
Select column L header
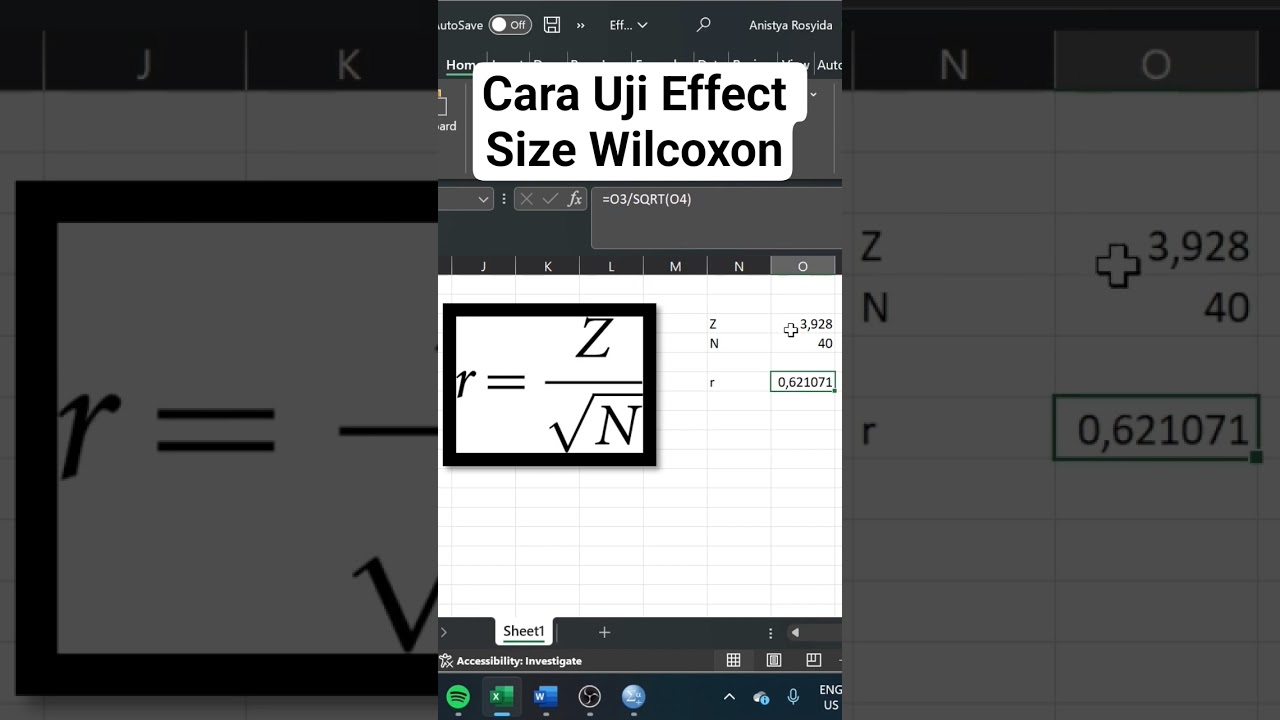tap(611, 266)
